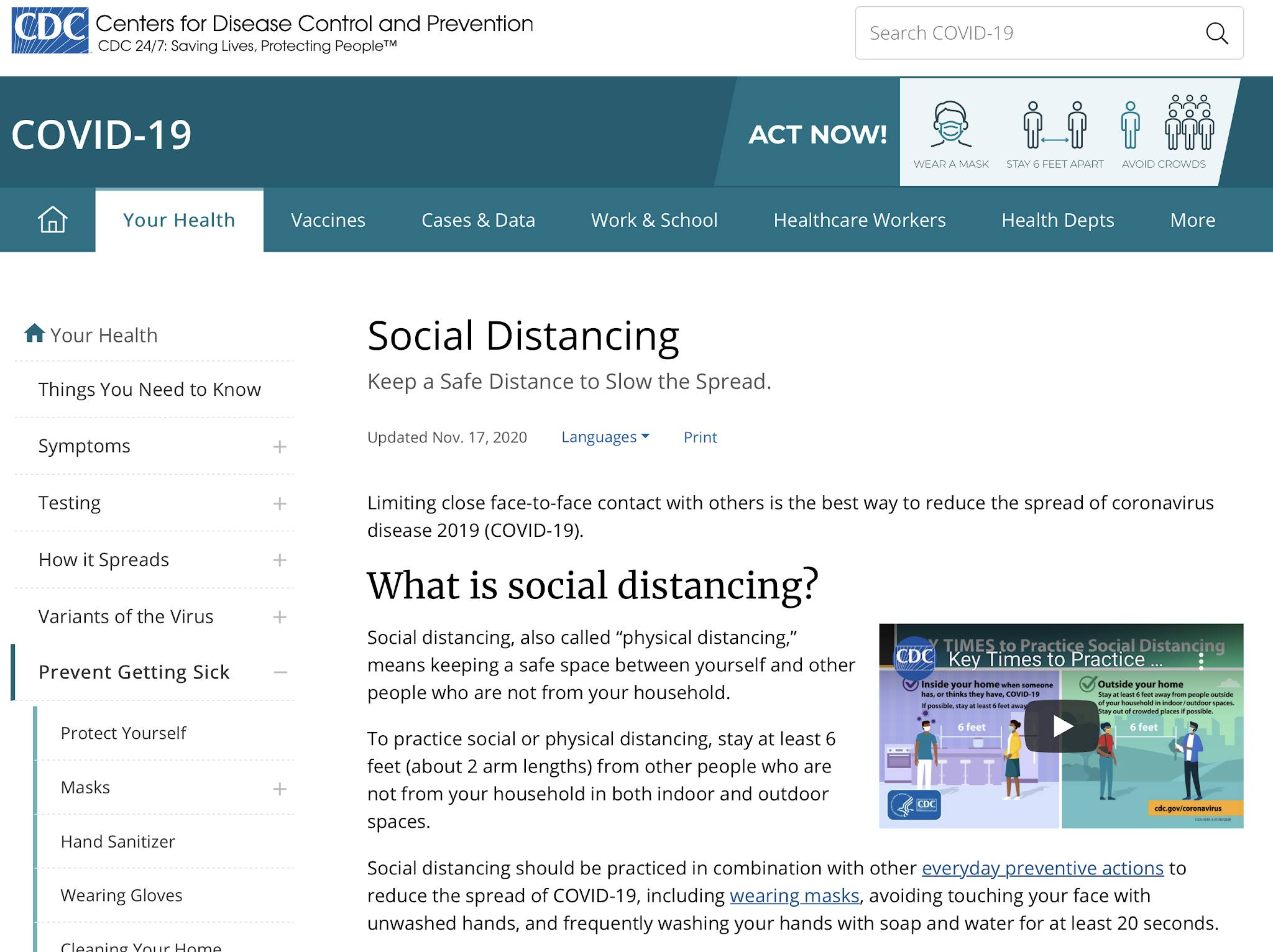Open the Vaccines tab
1273x952 pixels.
(x=328, y=220)
